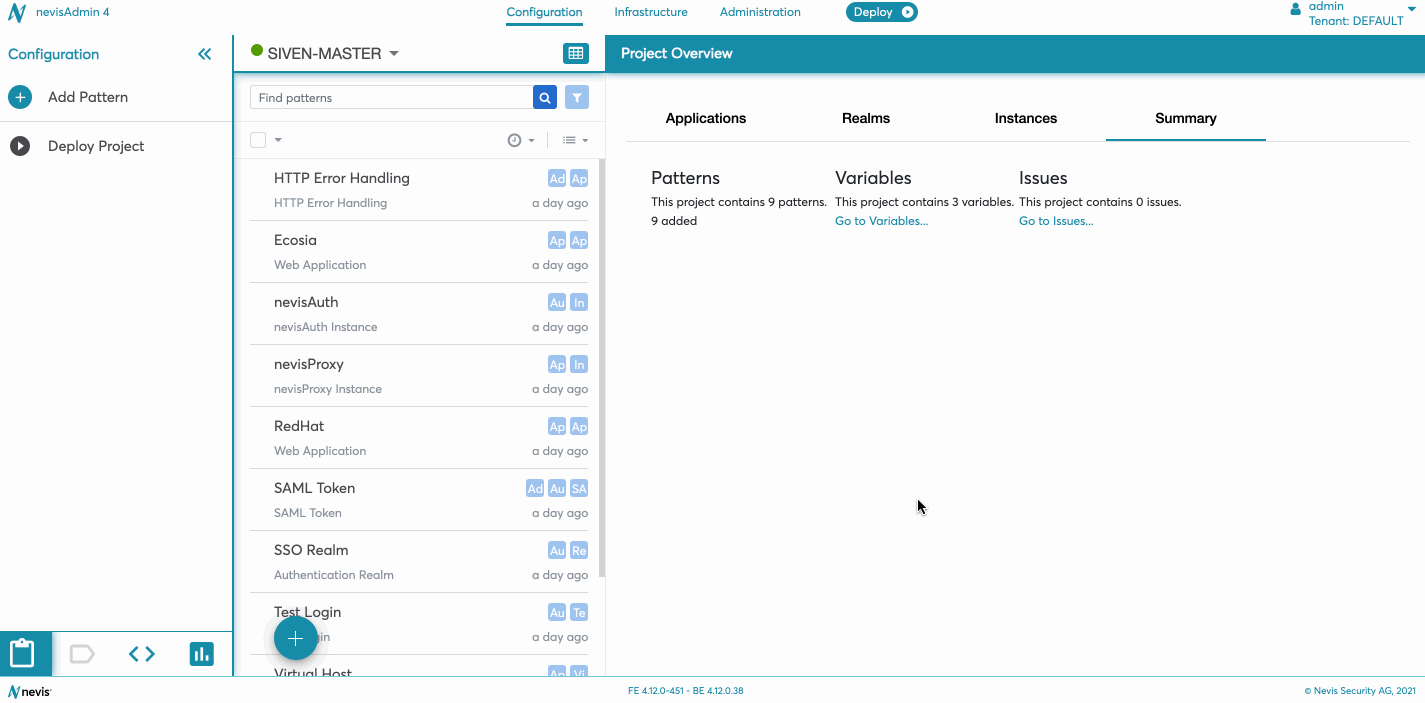Click the Nevis logo in footer
Viewport: 1425px width, 703px height.
(29, 691)
